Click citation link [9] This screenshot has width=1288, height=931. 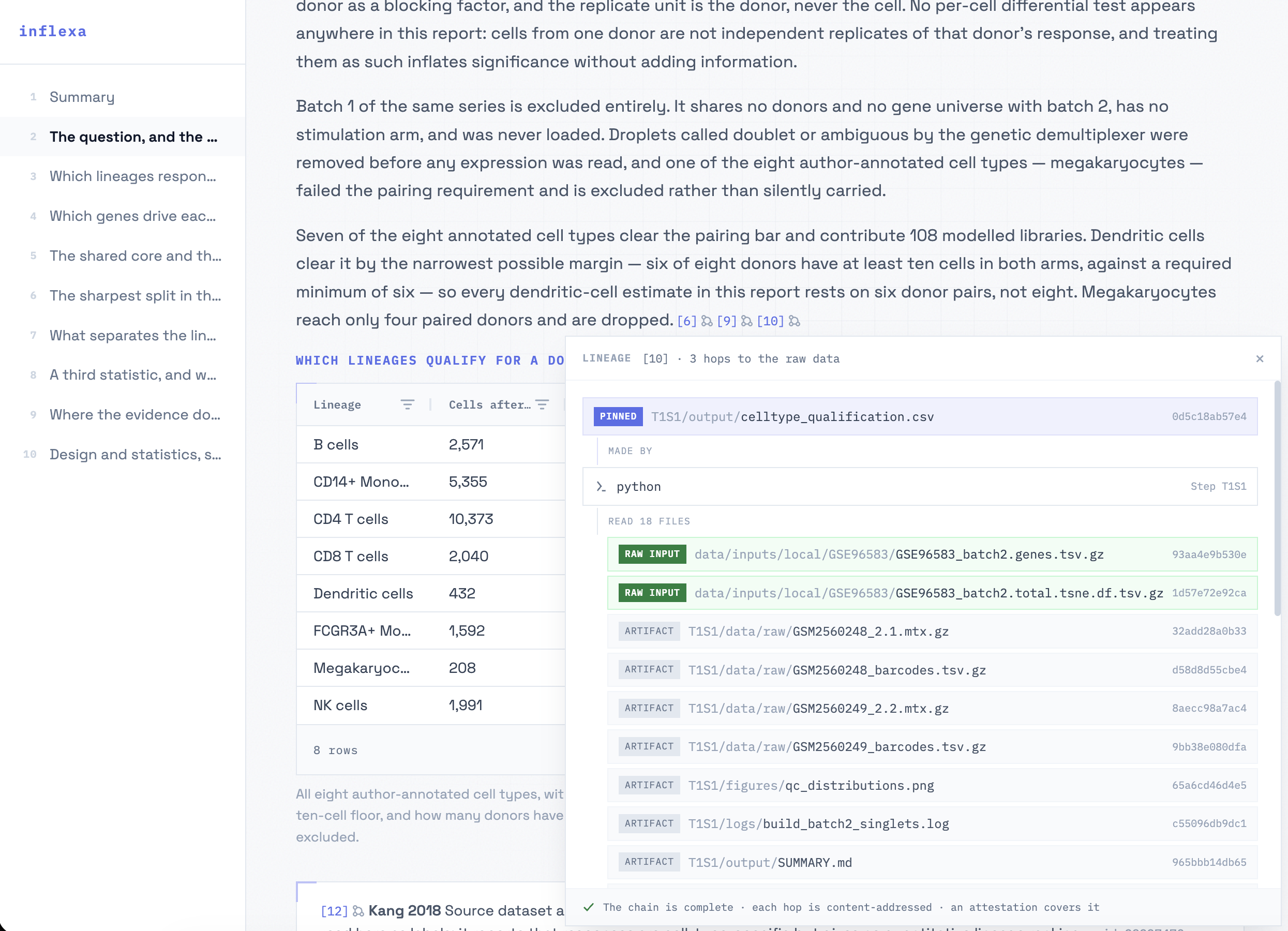727,321
